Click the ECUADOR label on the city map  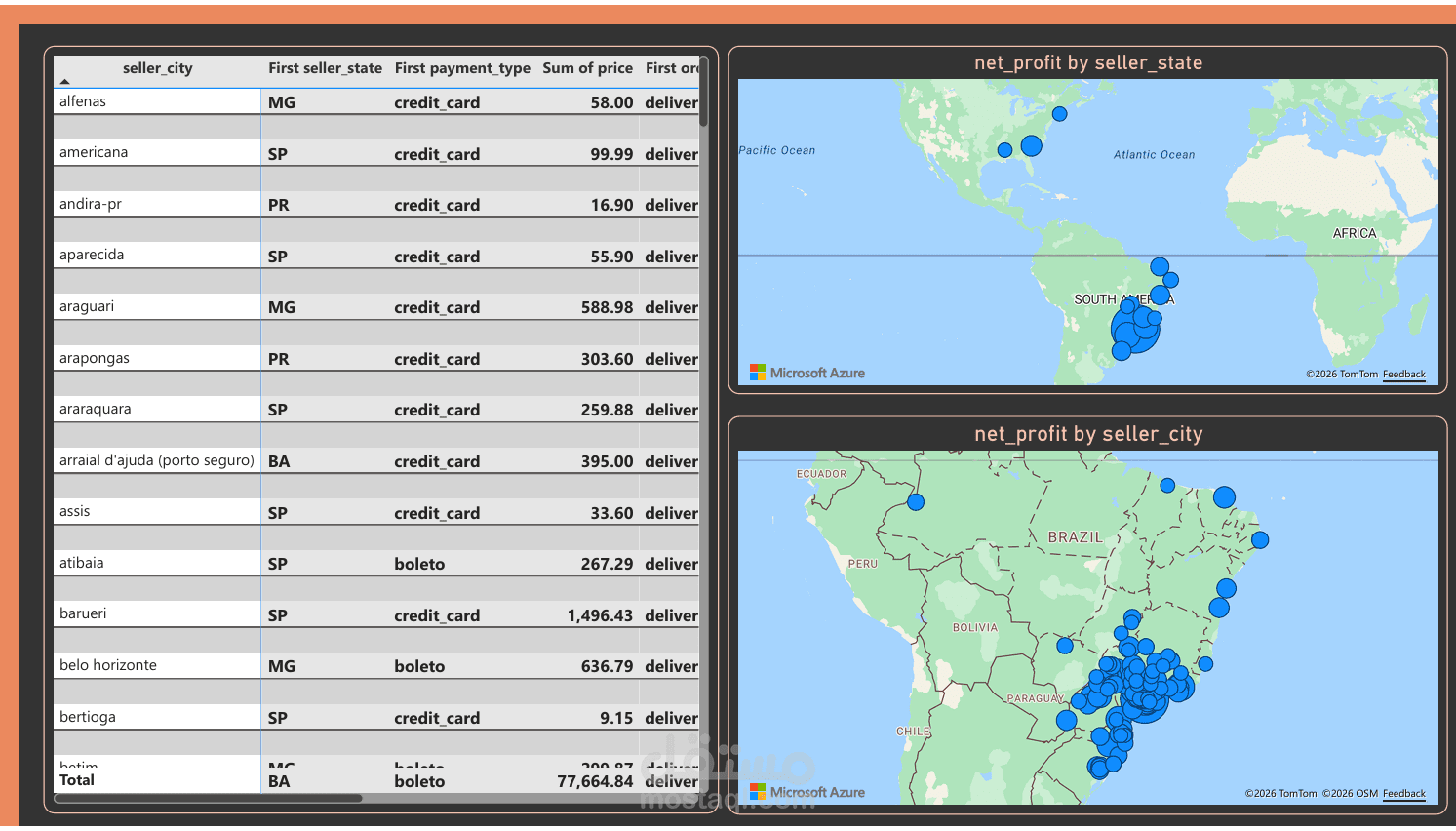point(822,474)
